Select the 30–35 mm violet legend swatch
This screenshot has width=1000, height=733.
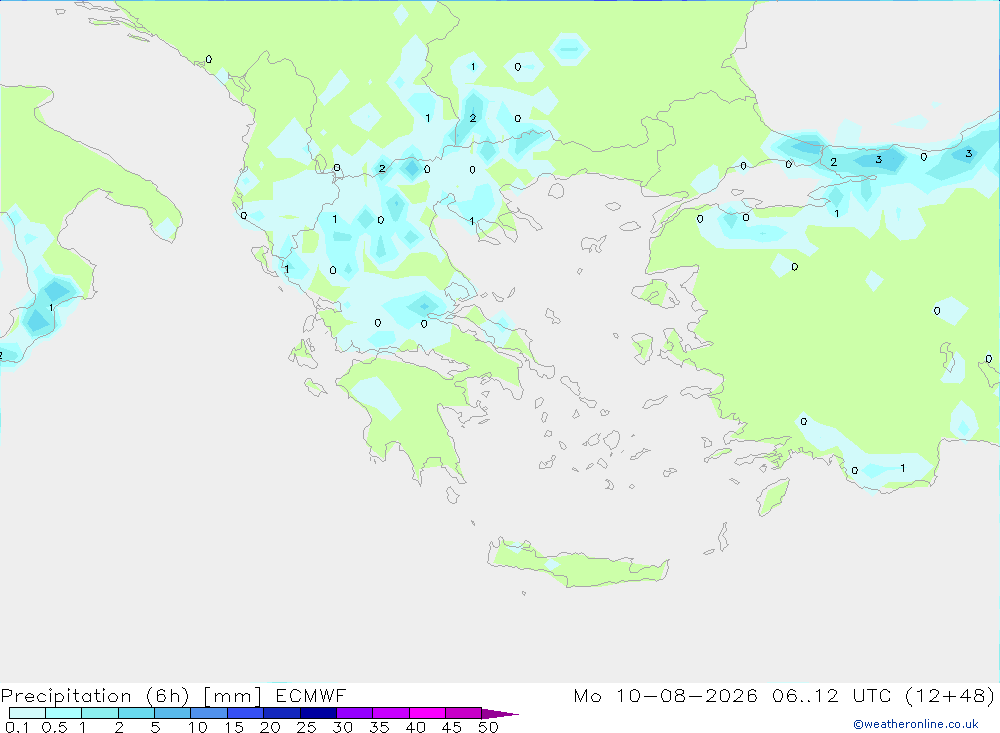(x=355, y=713)
